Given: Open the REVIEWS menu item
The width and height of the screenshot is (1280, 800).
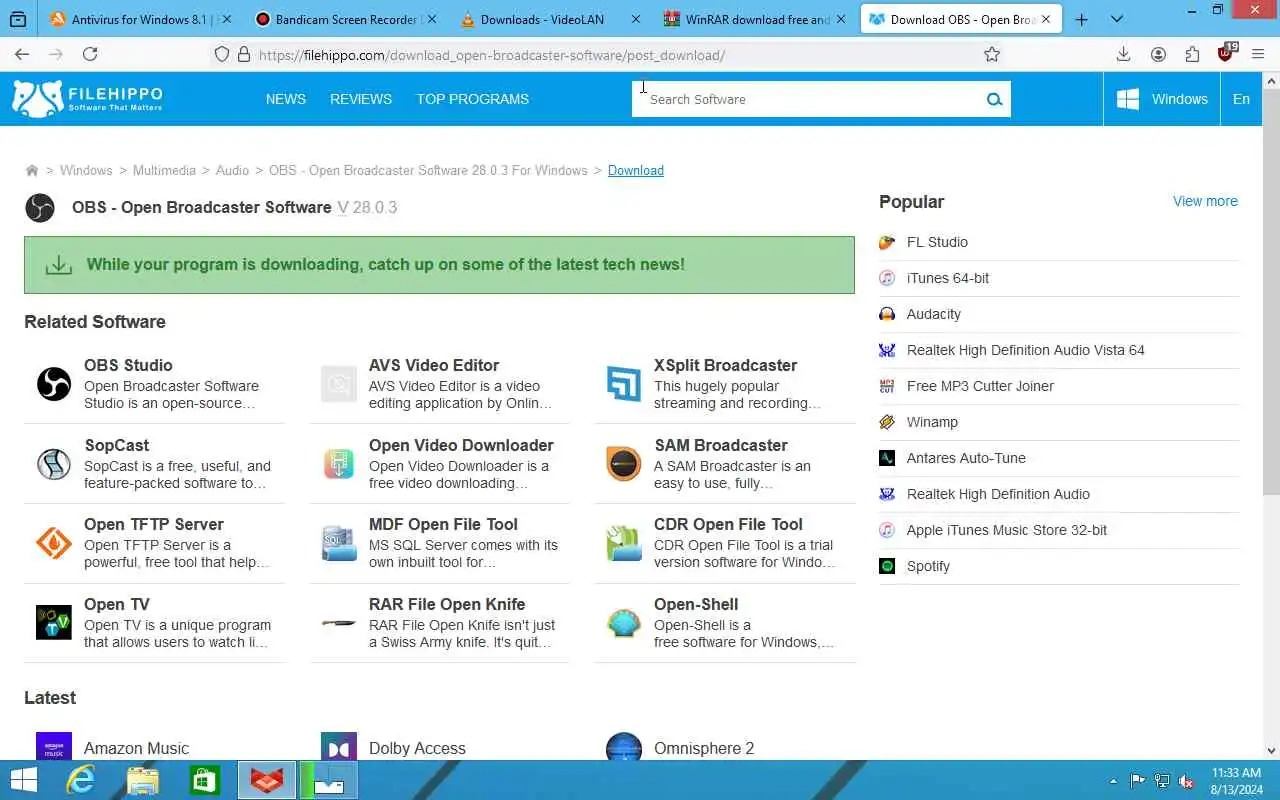Looking at the screenshot, I should coord(361,99).
